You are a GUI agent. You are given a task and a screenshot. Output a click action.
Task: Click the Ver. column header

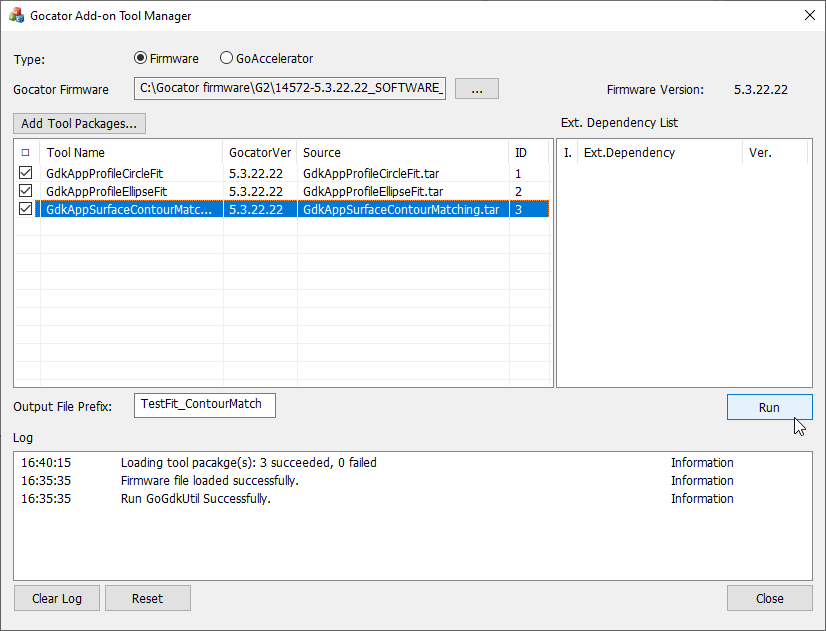pyautogui.click(x=775, y=153)
